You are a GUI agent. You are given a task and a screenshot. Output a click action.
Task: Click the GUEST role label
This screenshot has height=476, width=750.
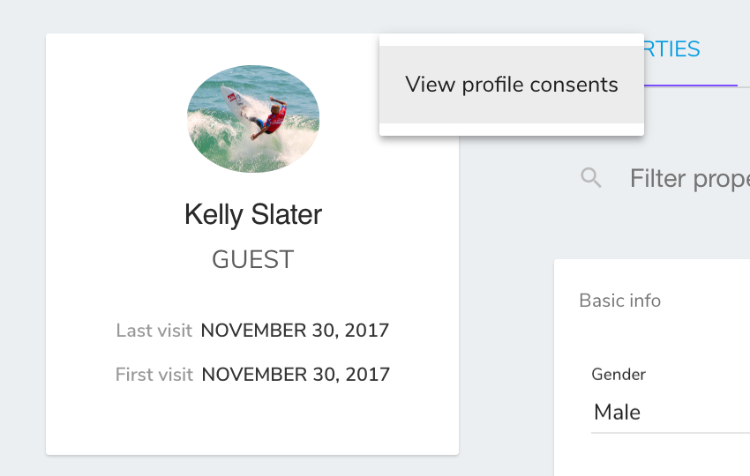click(253, 260)
